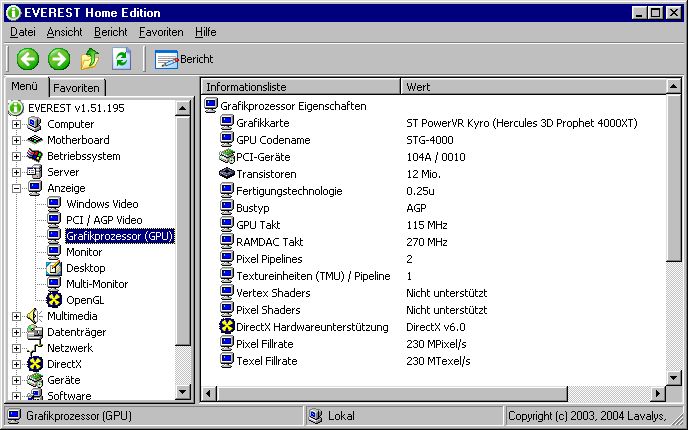Click the info list vertical scroll-down arrow
This screenshot has width=688, height=430.
tap(674, 378)
